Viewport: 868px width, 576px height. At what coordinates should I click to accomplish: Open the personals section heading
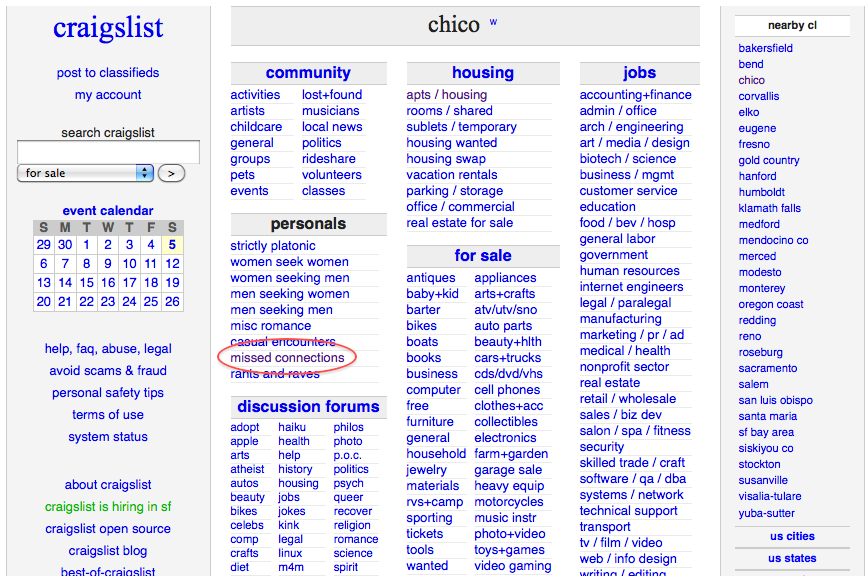coord(308,224)
